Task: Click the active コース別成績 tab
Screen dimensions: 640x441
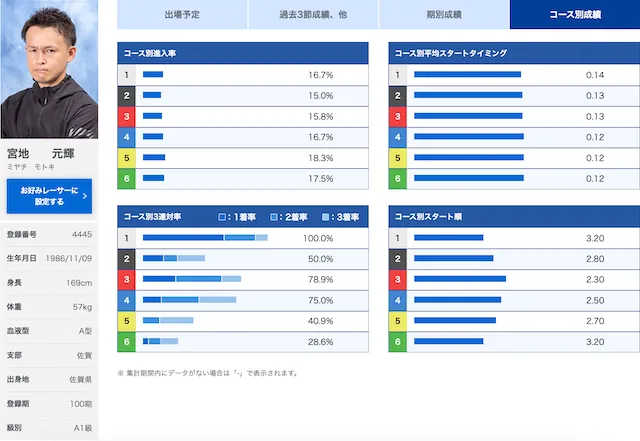Action: 575,15
